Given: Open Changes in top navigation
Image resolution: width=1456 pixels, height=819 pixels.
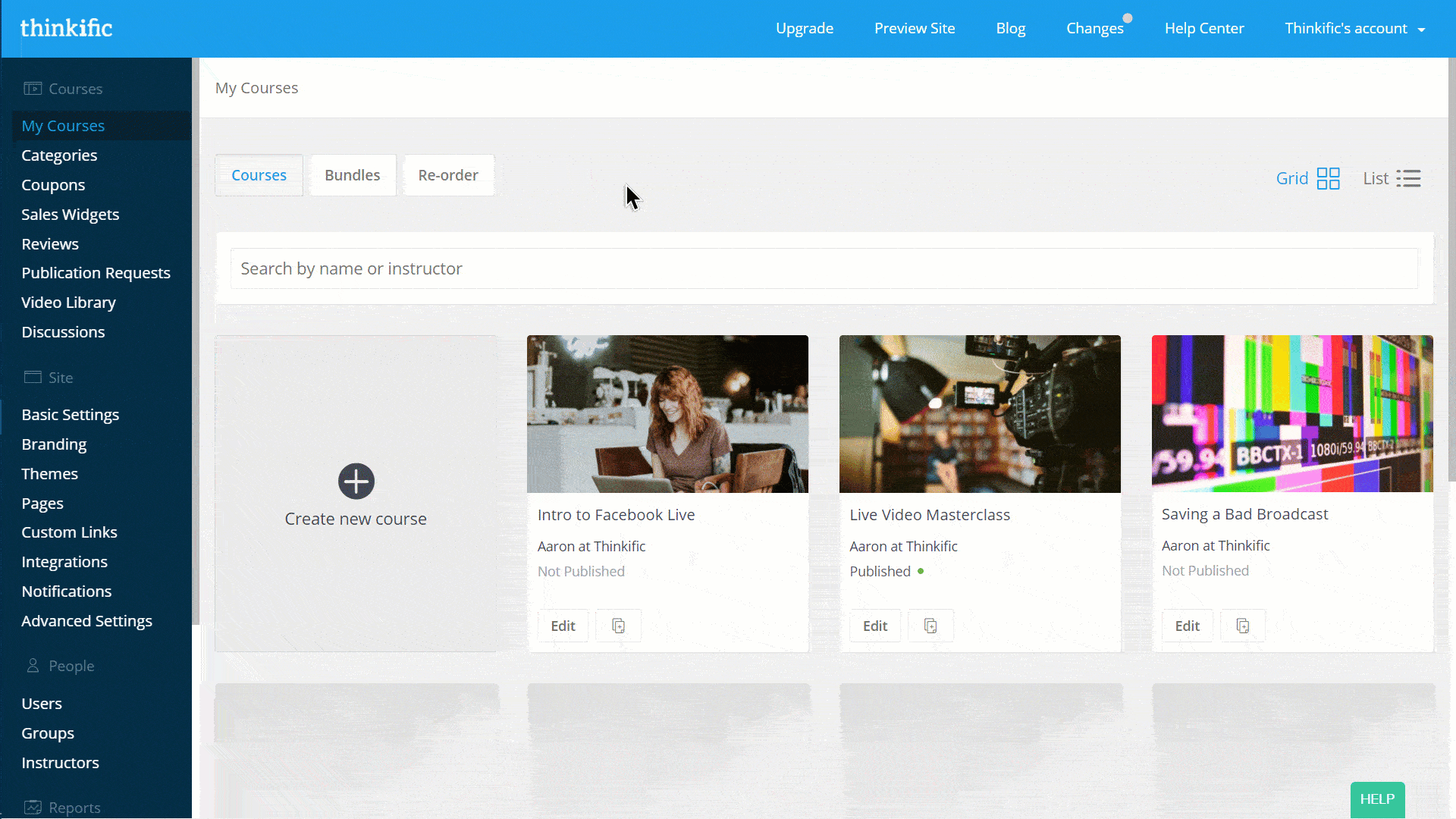Looking at the screenshot, I should [1094, 28].
